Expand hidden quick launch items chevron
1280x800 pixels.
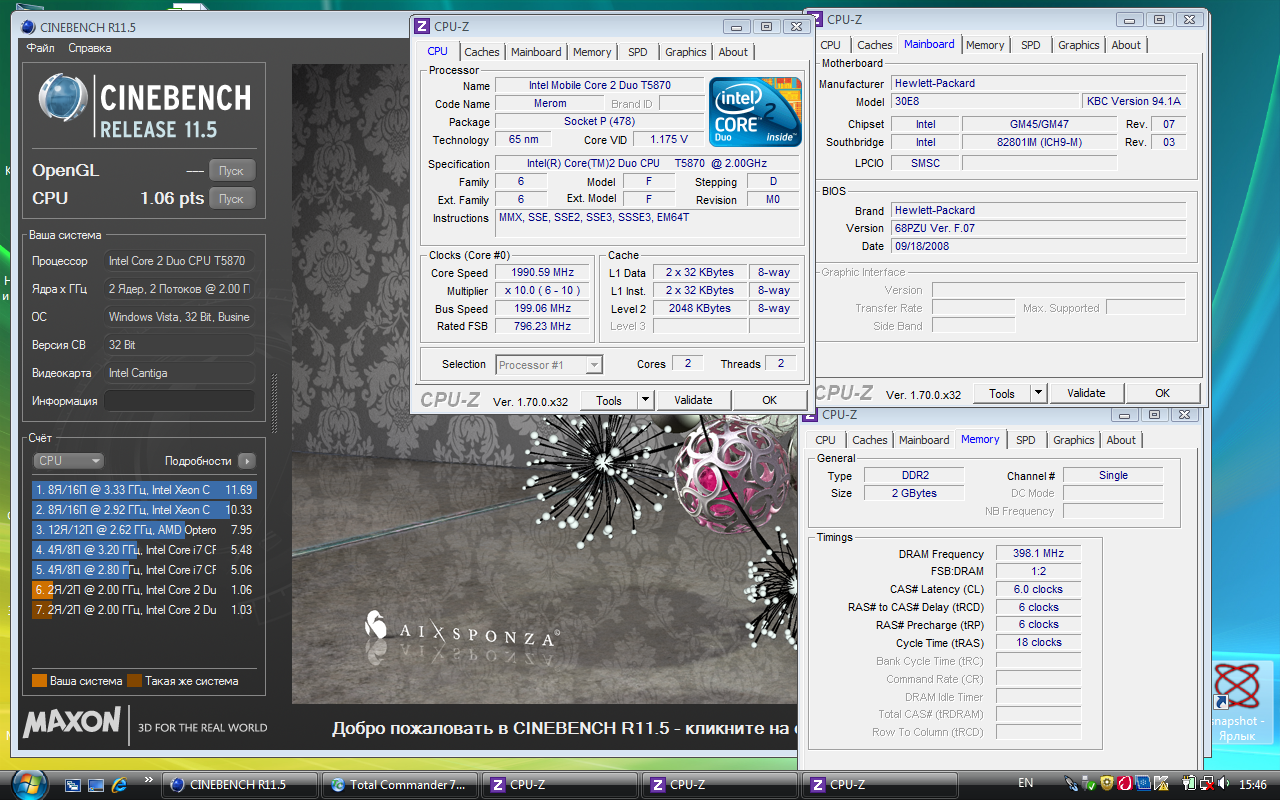point(149,779)
